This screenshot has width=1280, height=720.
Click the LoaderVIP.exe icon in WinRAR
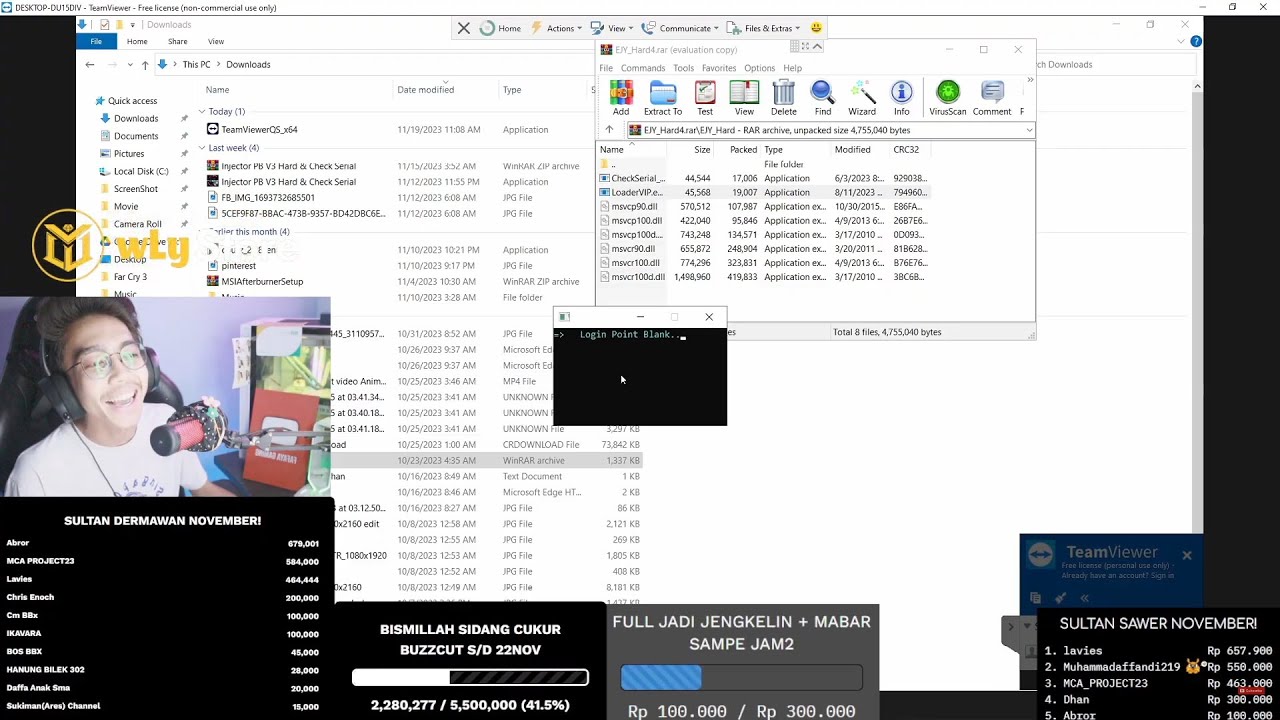pos(604,192)
